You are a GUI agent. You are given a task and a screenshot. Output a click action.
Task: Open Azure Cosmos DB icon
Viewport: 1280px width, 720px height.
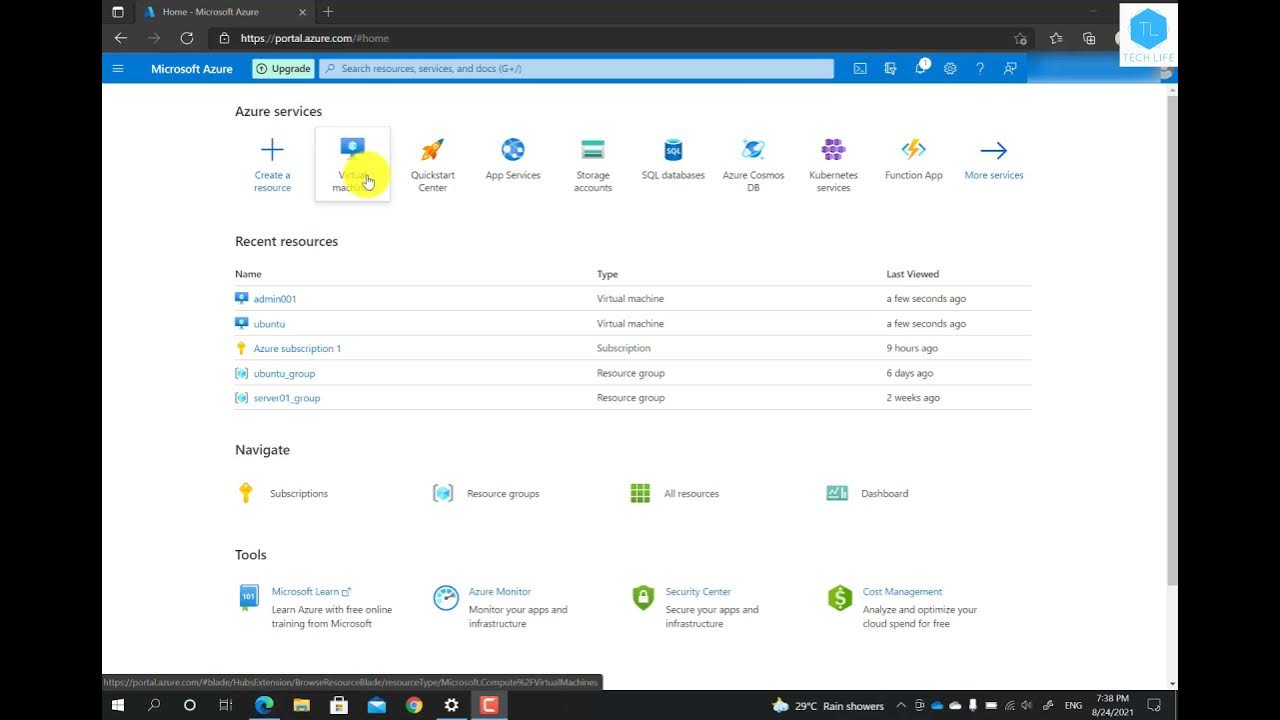coord(753,150)
